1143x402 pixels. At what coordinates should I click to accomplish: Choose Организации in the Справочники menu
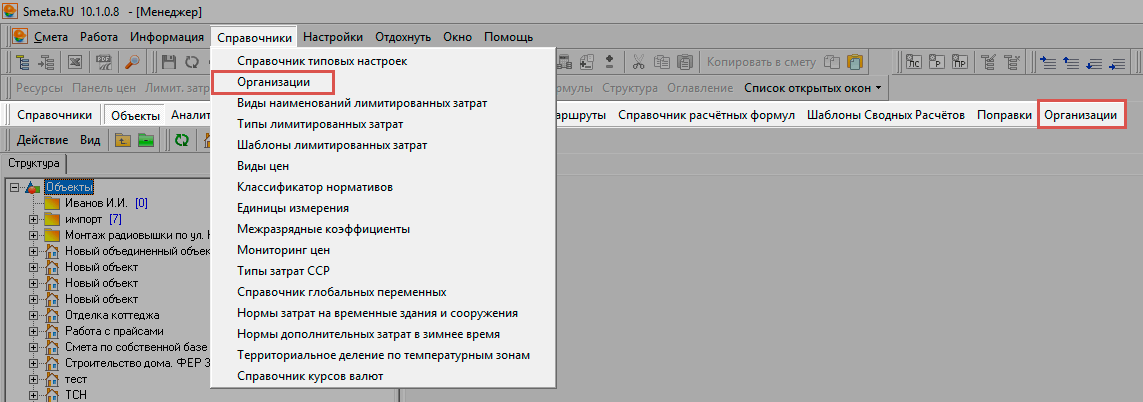[x=273, y=82]
